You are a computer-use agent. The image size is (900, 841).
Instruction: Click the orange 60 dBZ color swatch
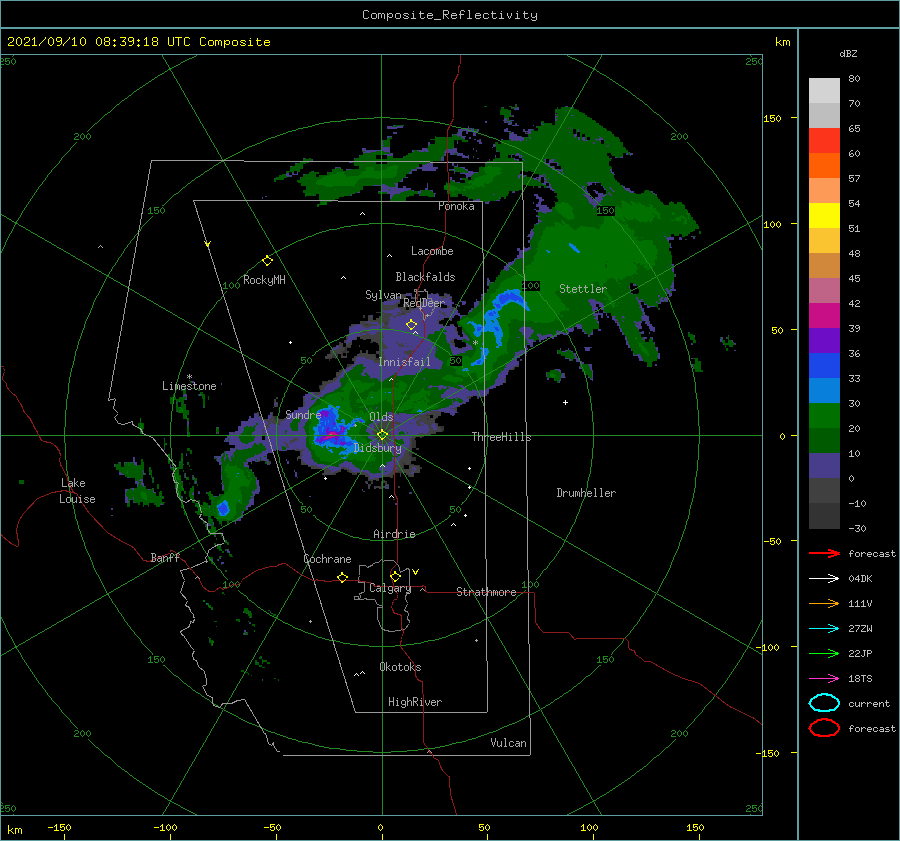824,165
